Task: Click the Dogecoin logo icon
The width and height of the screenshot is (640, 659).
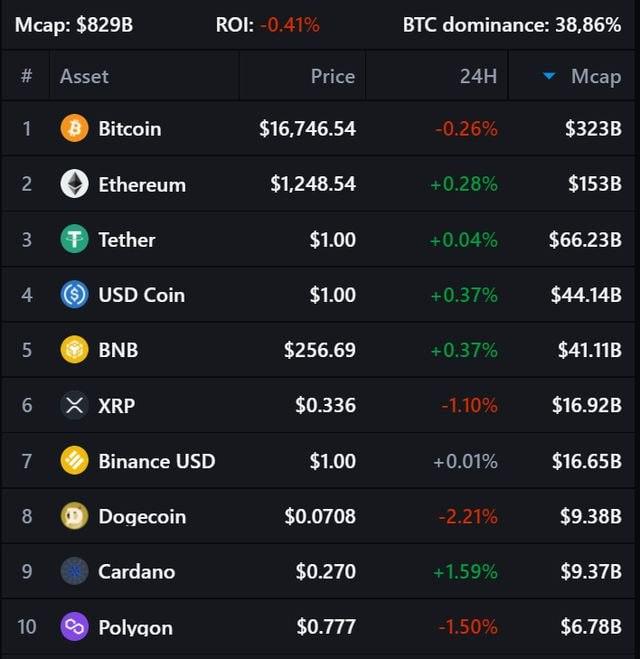Action: pyautogui.click(x=75, y=516)
